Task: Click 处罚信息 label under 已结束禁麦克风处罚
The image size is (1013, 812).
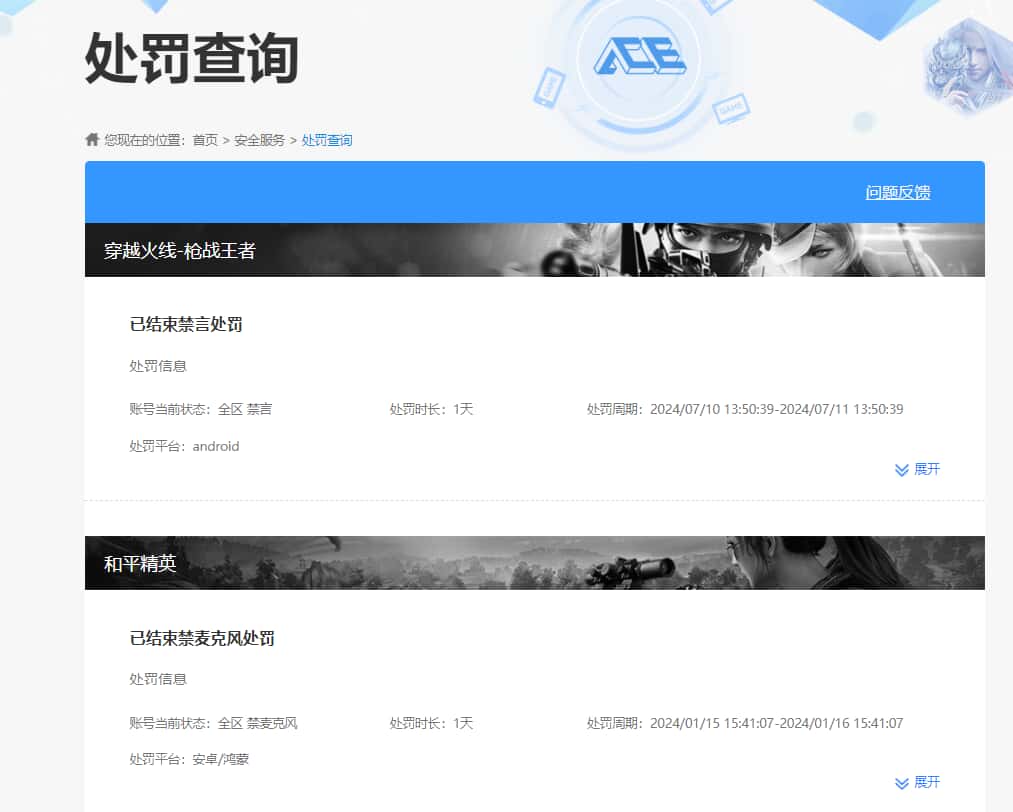Action: (x=158, y=679)
